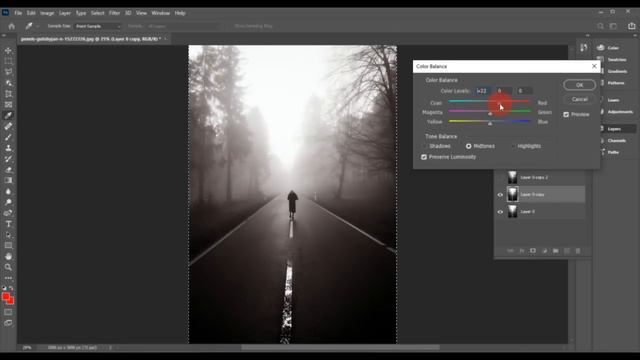Select the Brush tool

click(x=8, y=137)
